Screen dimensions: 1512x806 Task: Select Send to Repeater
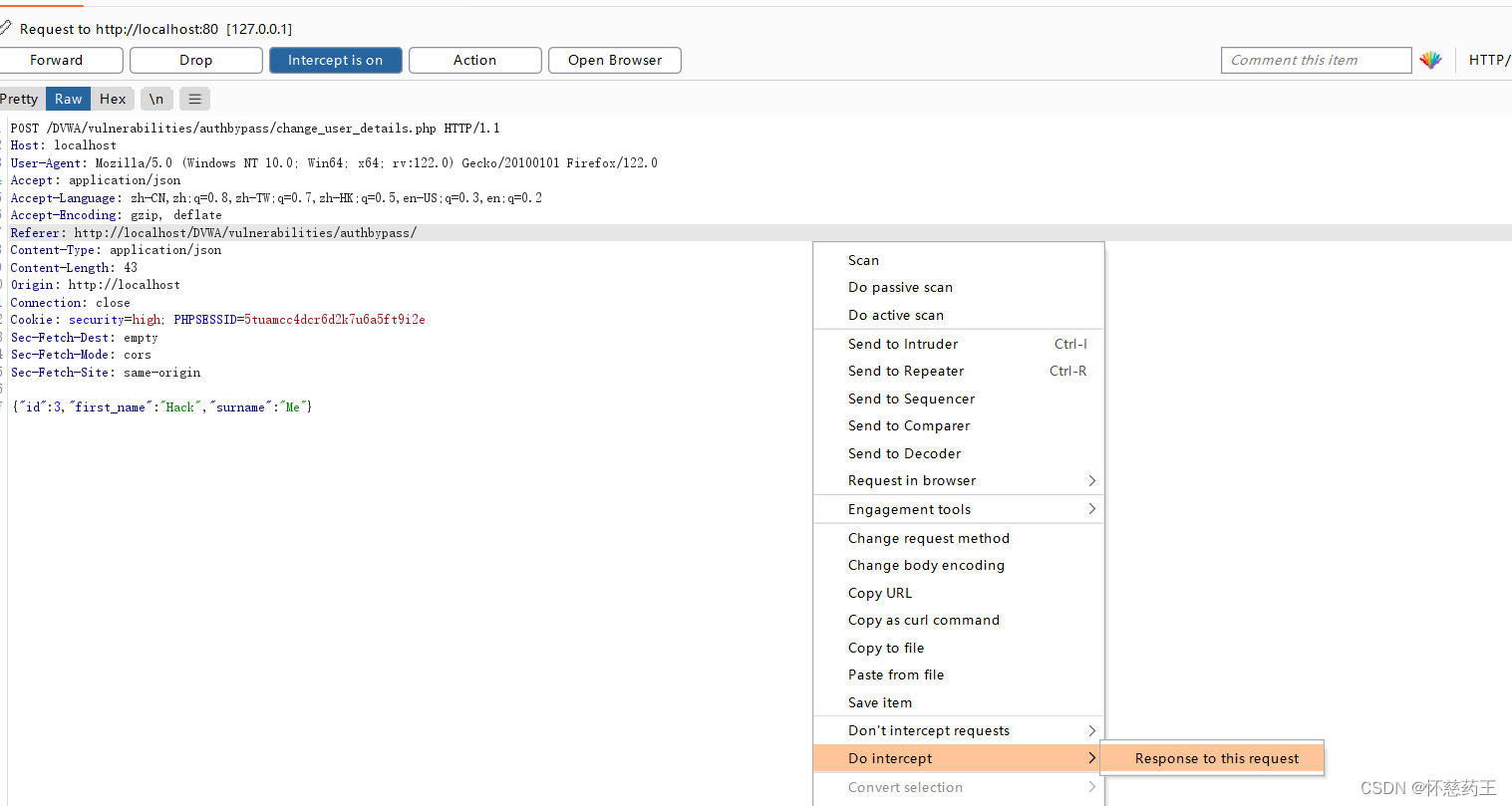[959, 371]
